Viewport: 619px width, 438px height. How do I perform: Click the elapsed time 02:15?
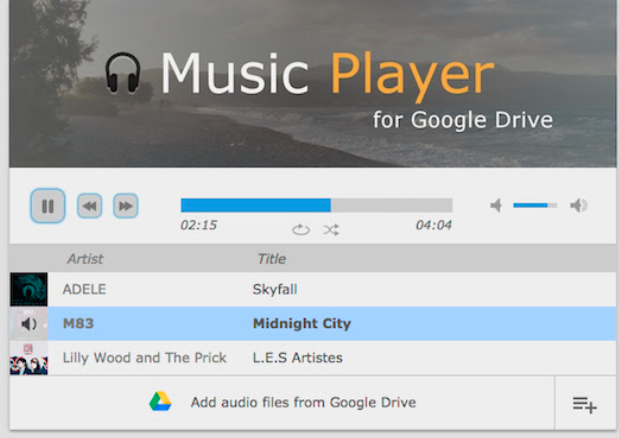199,225
